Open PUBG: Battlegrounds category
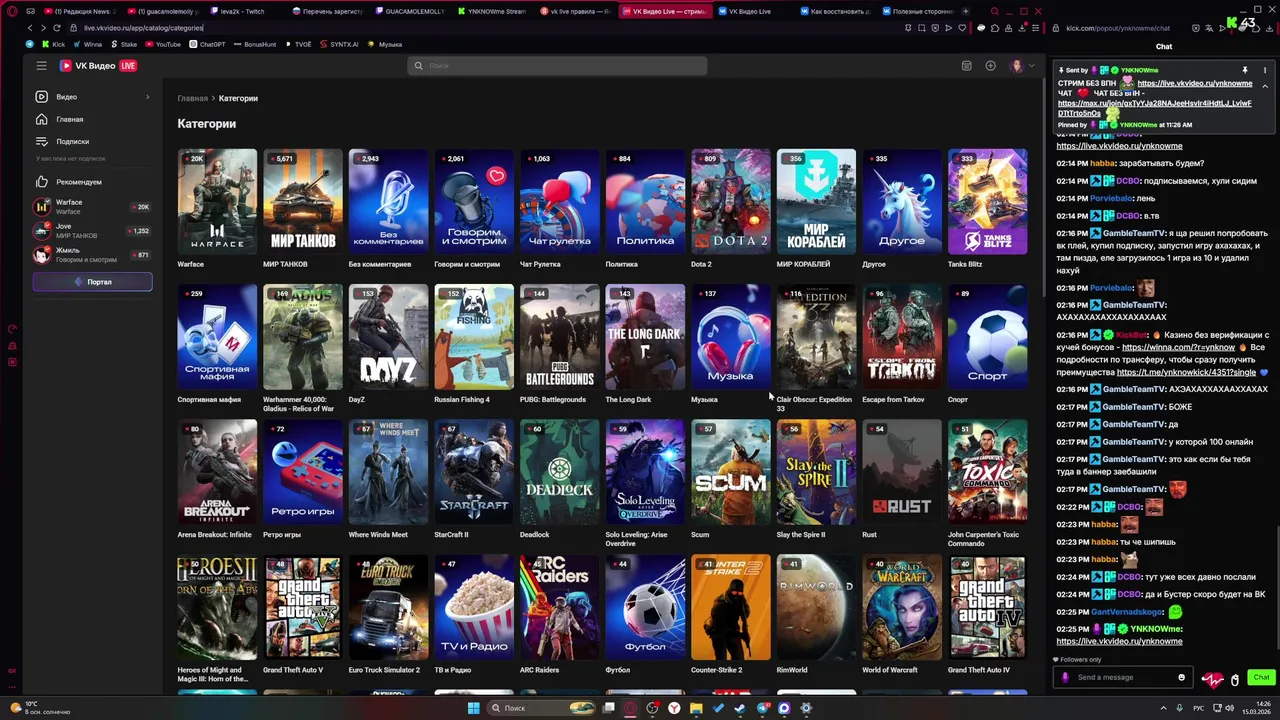The width and height of the screenshot is (1280, 720). point(560,337)
